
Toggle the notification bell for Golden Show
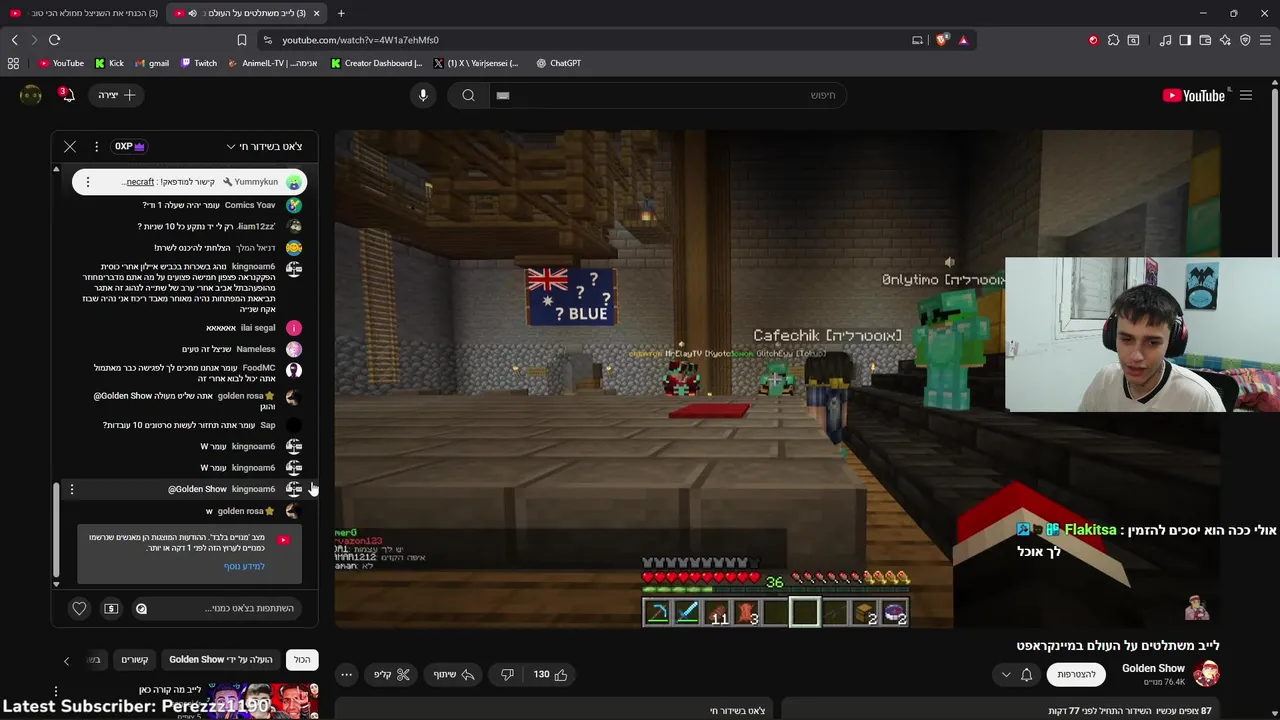click(1026, 674)
